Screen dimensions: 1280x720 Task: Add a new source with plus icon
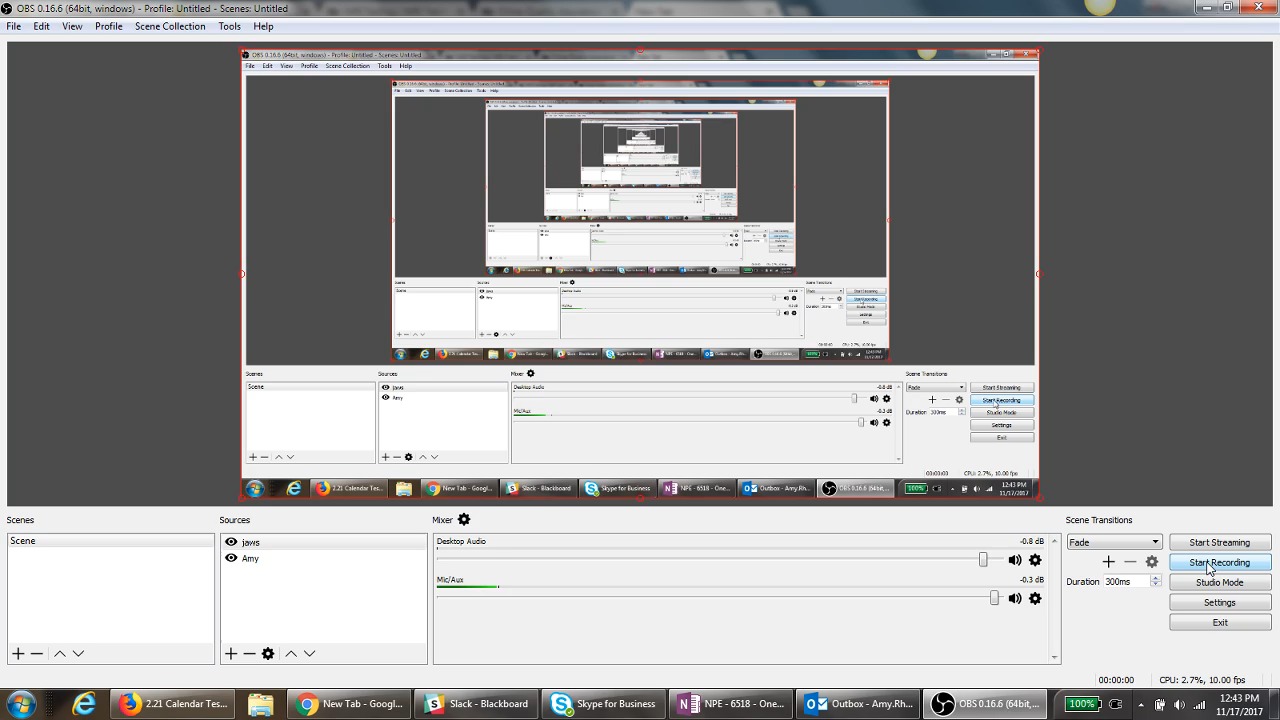(231, 654)
